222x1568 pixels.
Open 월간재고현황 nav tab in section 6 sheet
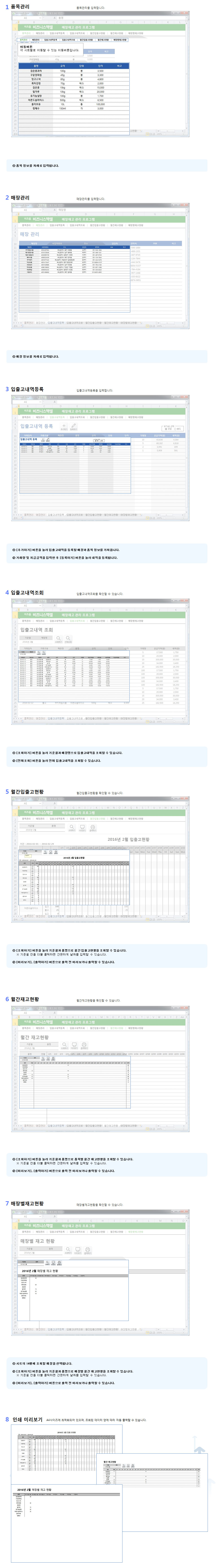[x=116, y=1028]
